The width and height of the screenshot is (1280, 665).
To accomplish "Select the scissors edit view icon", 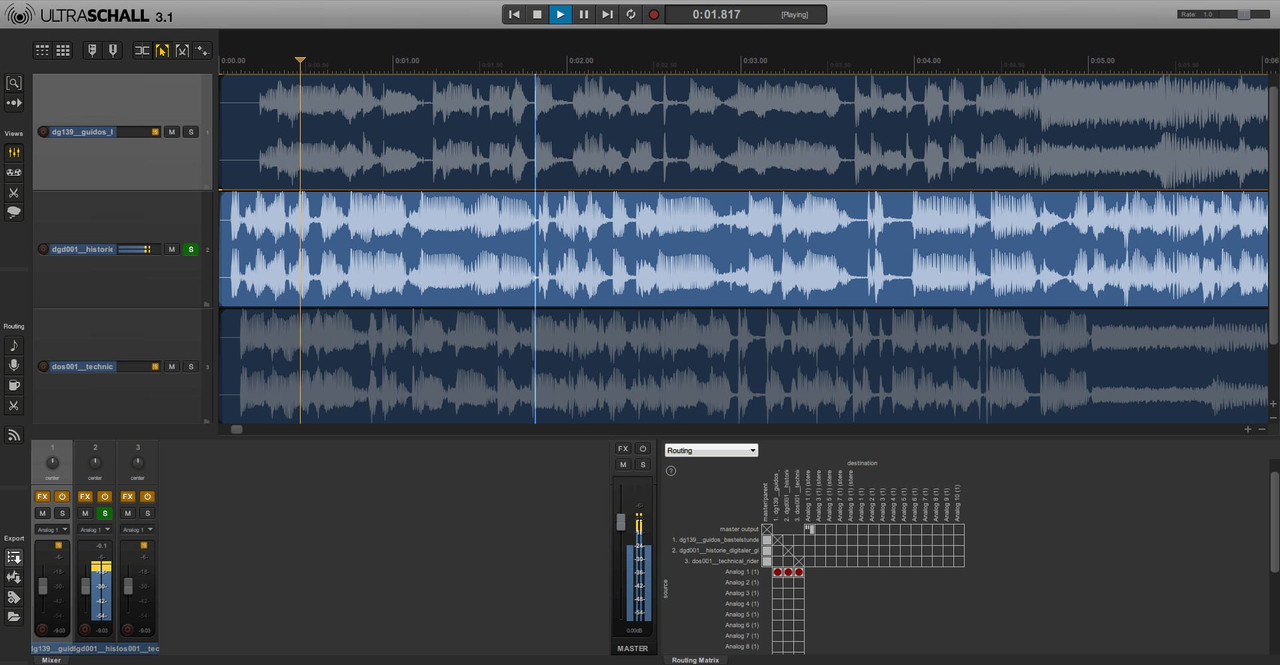I will (14, 192).
